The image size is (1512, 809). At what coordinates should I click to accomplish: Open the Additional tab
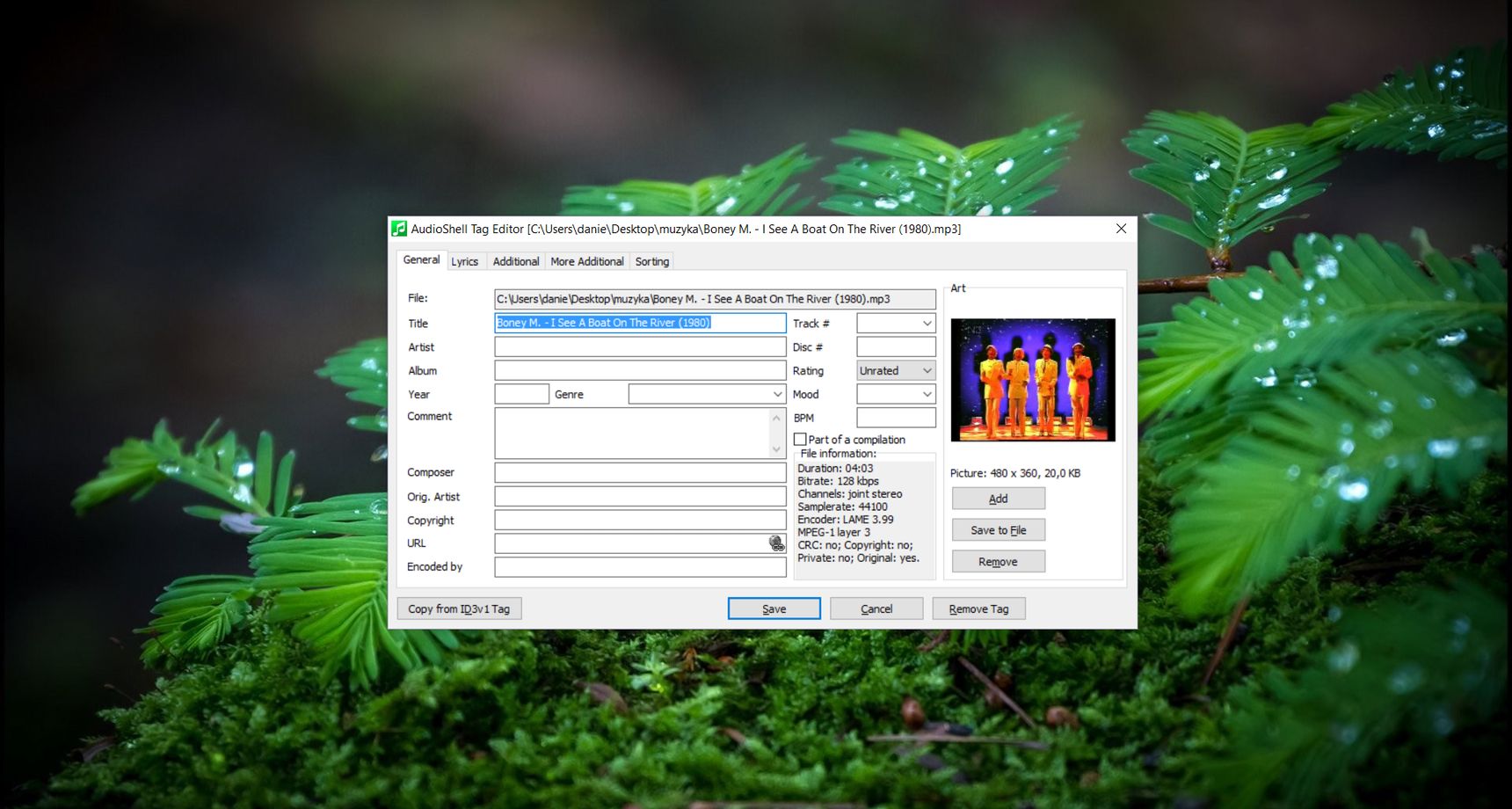516,261
